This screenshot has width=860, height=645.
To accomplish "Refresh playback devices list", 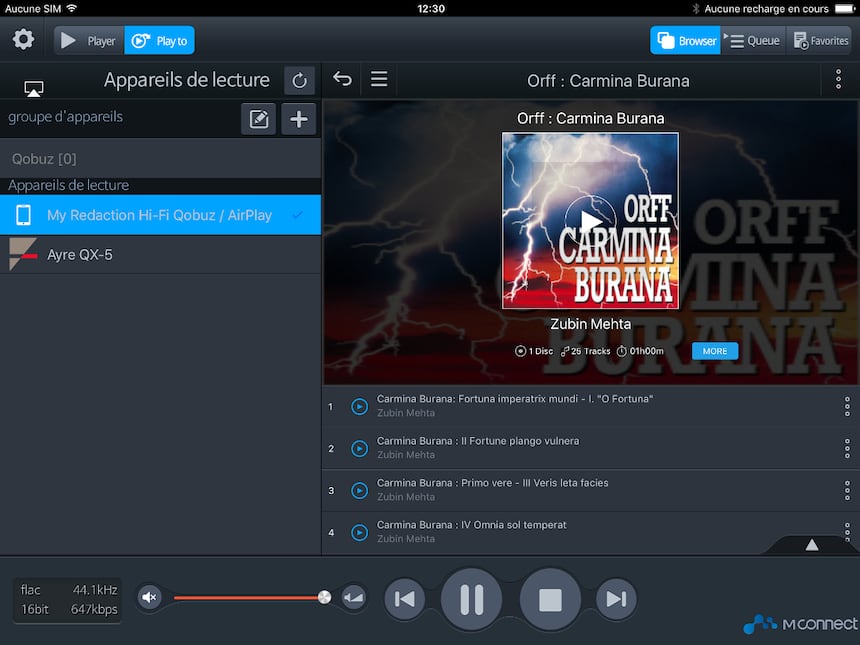I will pyautogui.click(x=299, y=81).
